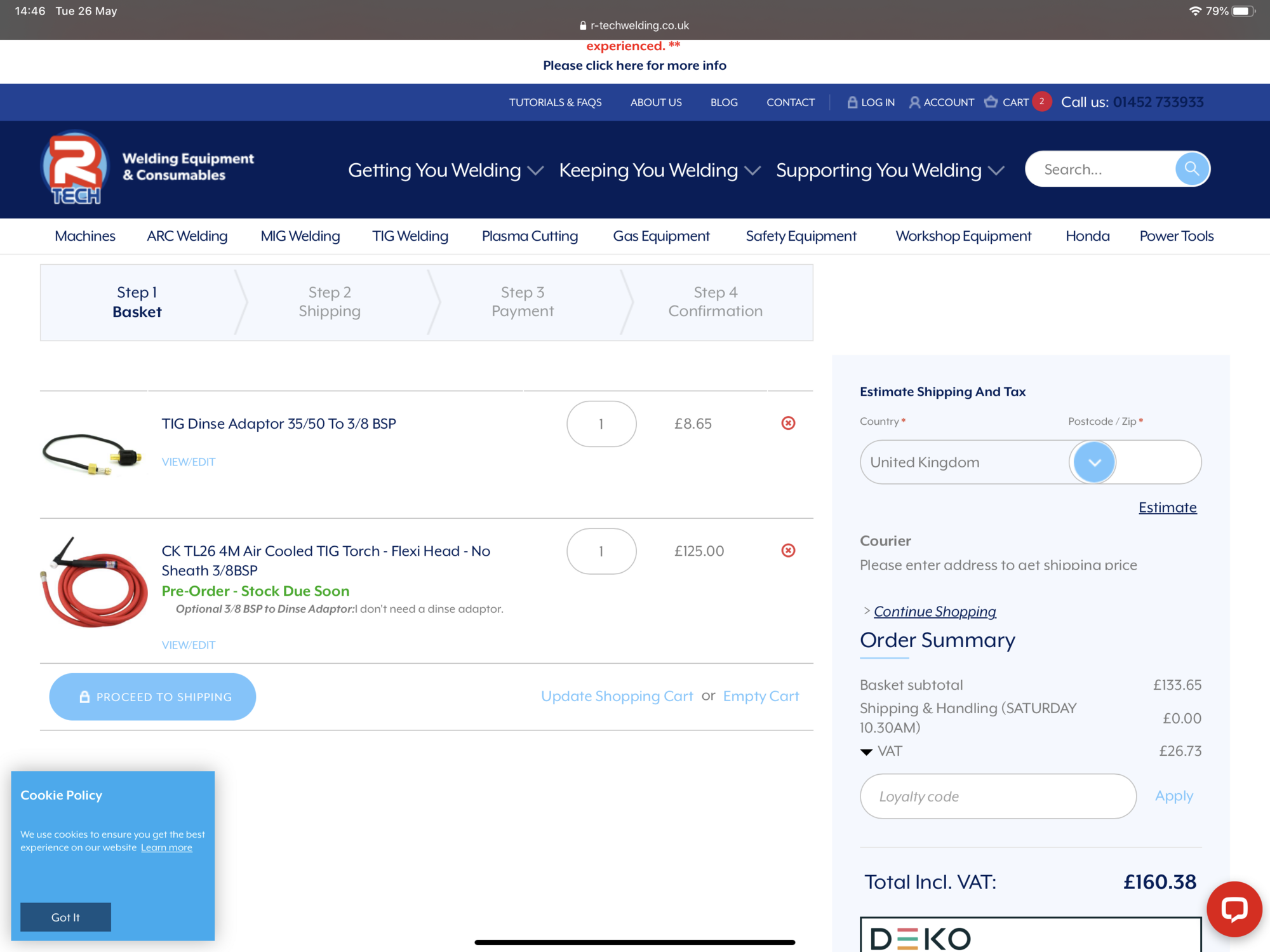1270x952 pixels.
Task: Expand the VAT breakdown triangle
Action: 866,752
